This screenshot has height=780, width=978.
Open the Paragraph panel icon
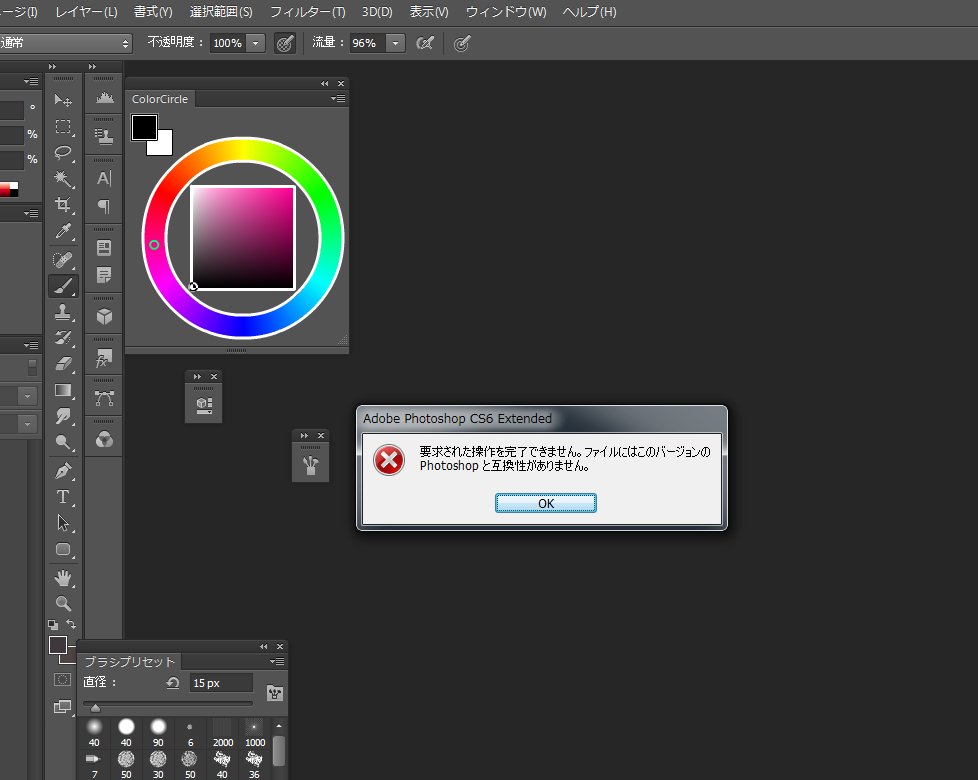click(103, 205)
